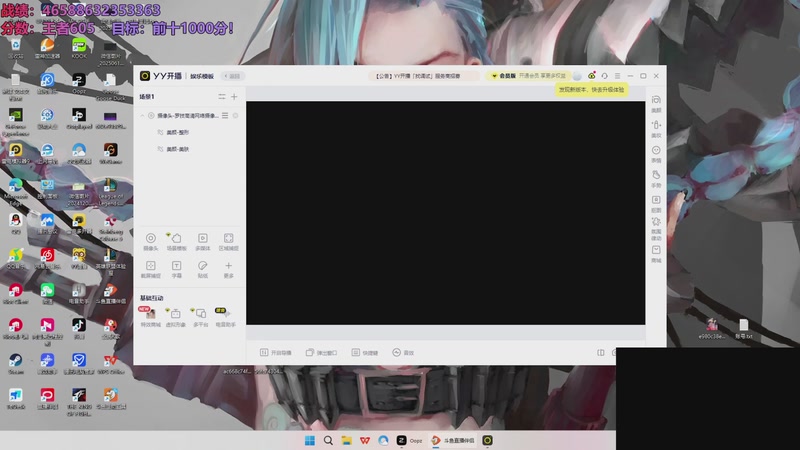800x450 pixels.
Task: Click the upgrade cloud icon in title bar
Action: pyautogui.click(x=592, y=76)
